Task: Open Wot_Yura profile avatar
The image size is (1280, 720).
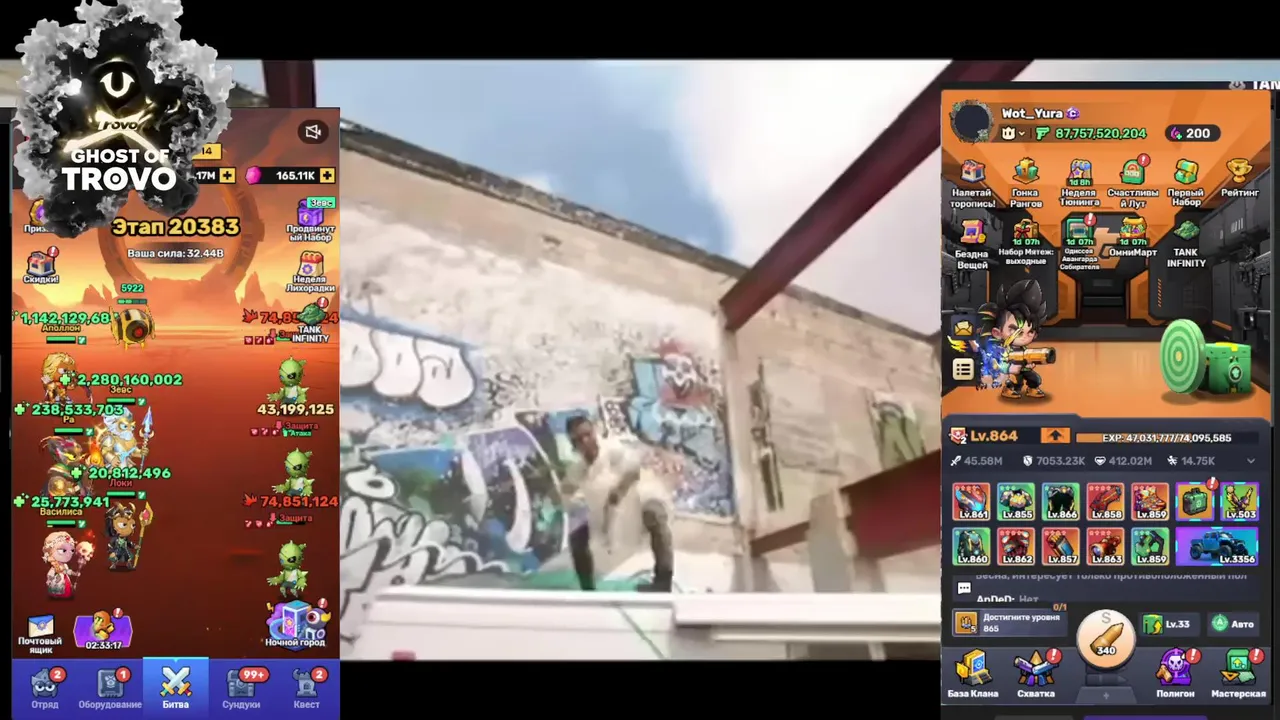Action: click(969, 123)
